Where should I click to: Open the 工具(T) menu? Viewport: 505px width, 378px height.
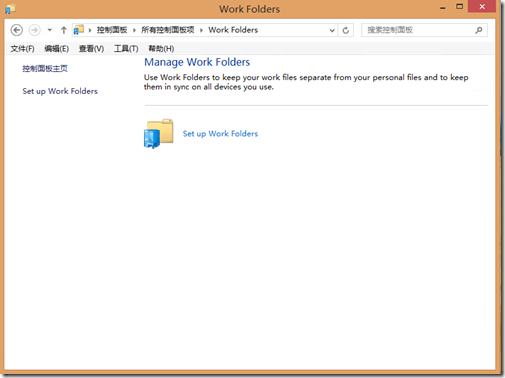click(x=126, y=49)
